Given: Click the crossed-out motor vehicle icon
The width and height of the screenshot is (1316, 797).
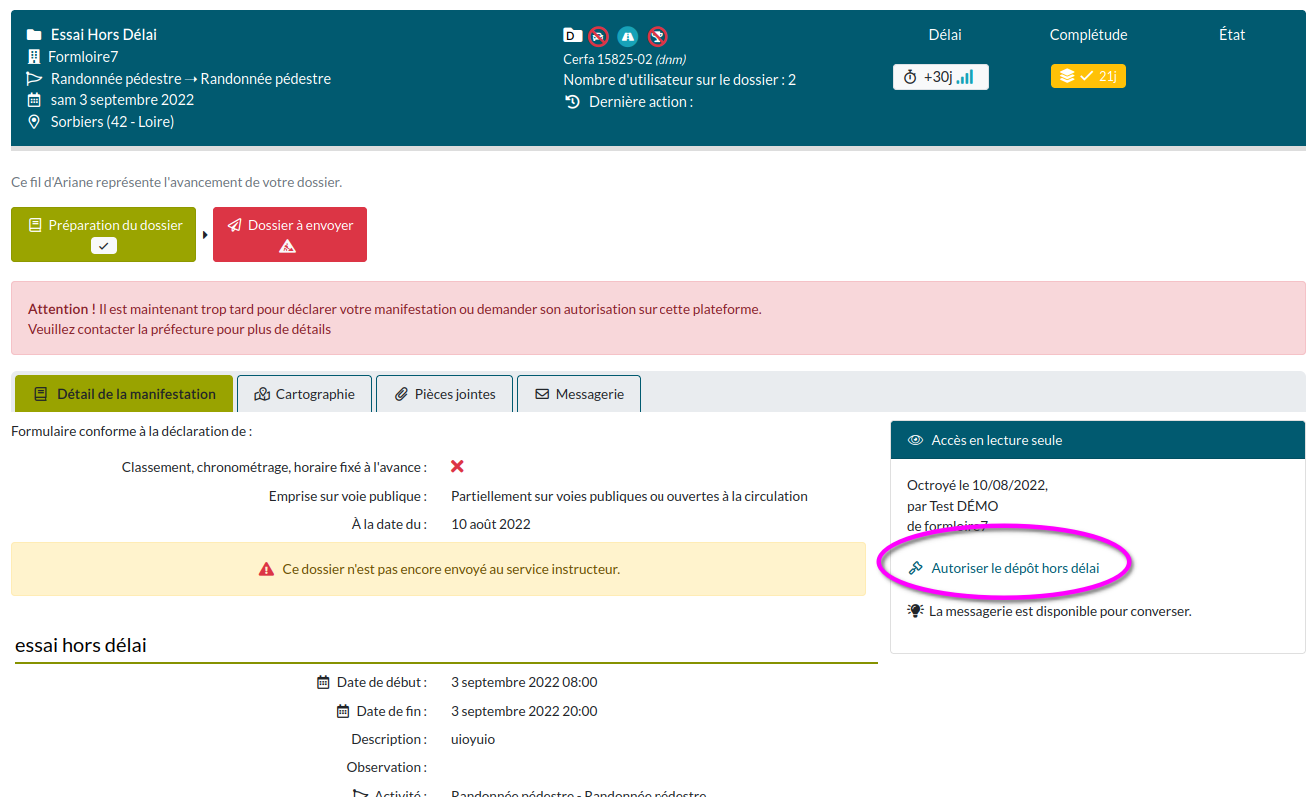Looking at the screenshot, I should [x=598, y=37].
